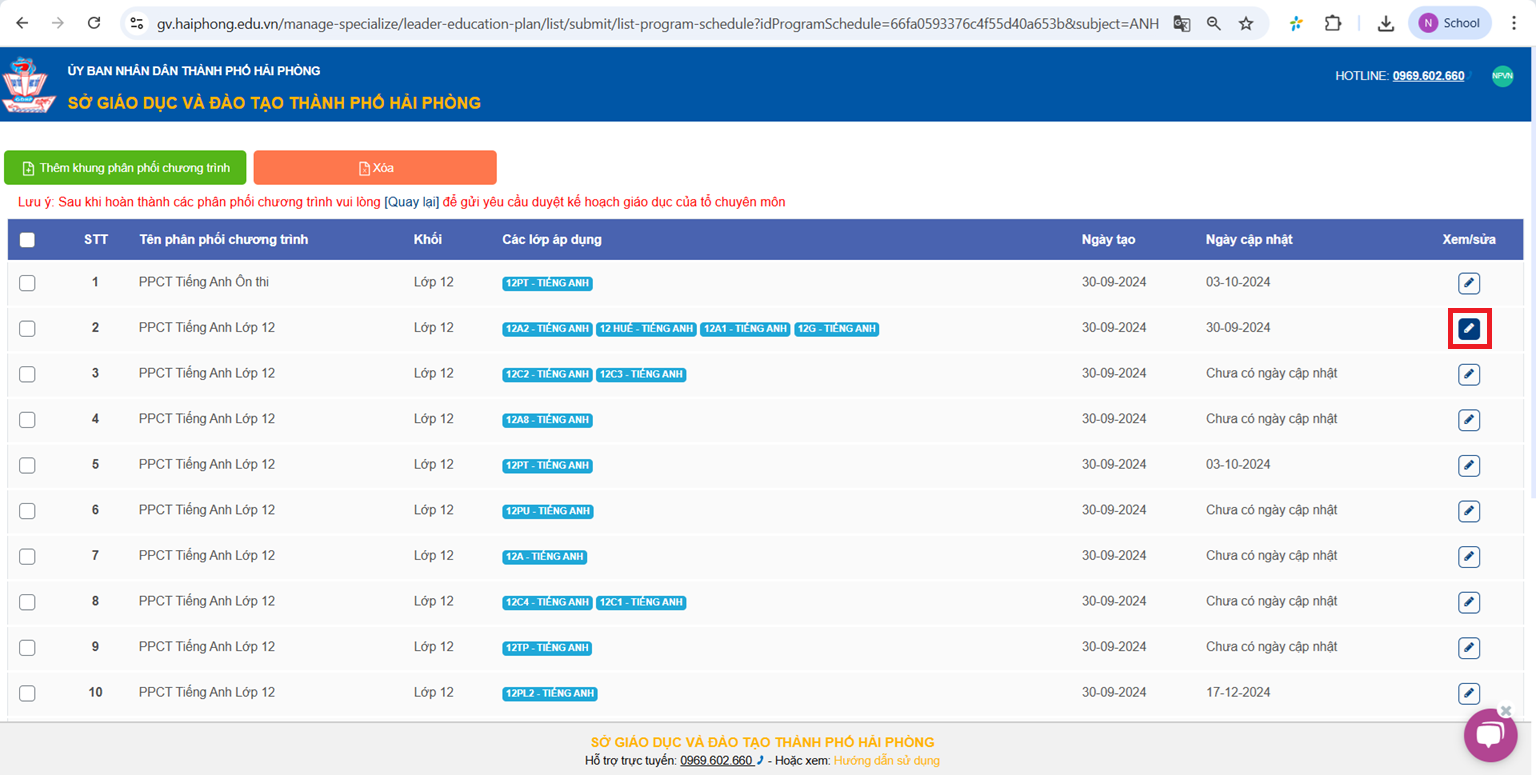
Task: Tick the checkbox for row 10
Action: (27, 693)
